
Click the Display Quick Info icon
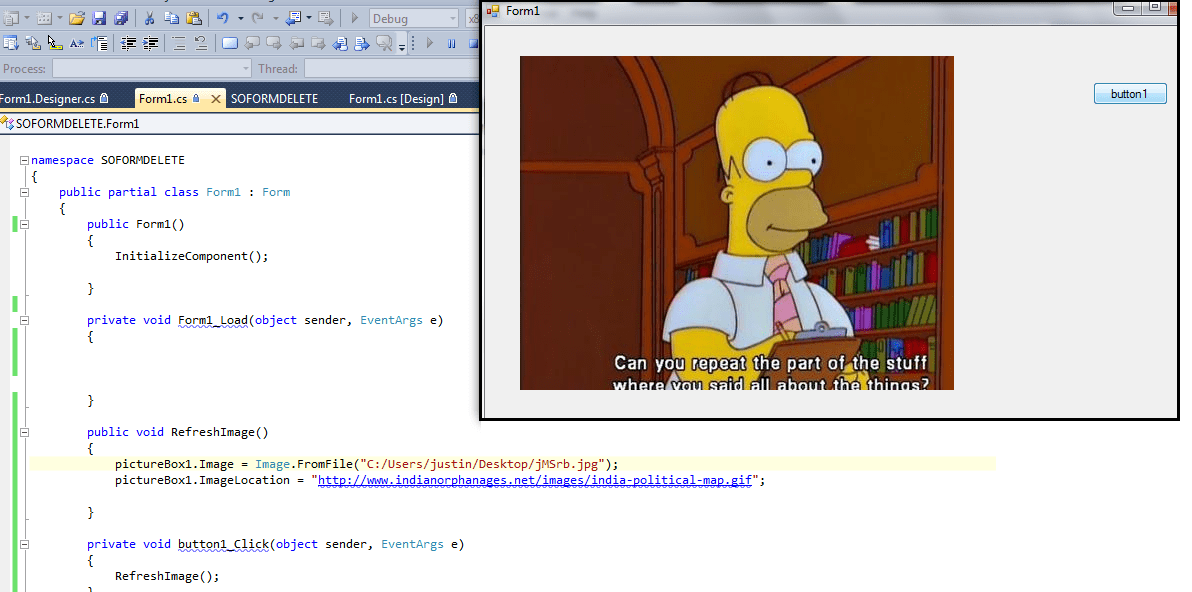pos(55,43)
